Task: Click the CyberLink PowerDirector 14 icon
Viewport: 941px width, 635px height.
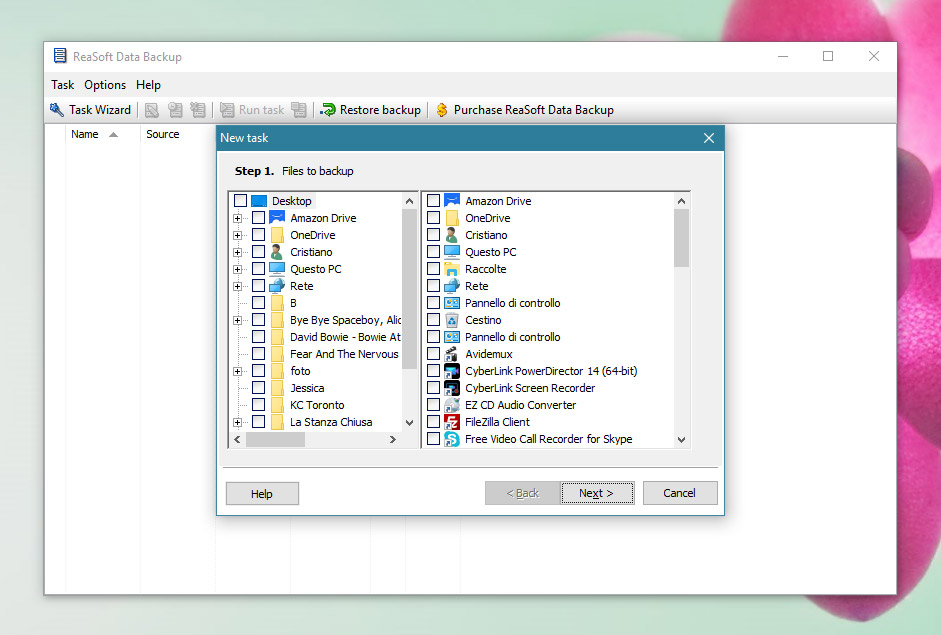Action: tap(451, 371)
